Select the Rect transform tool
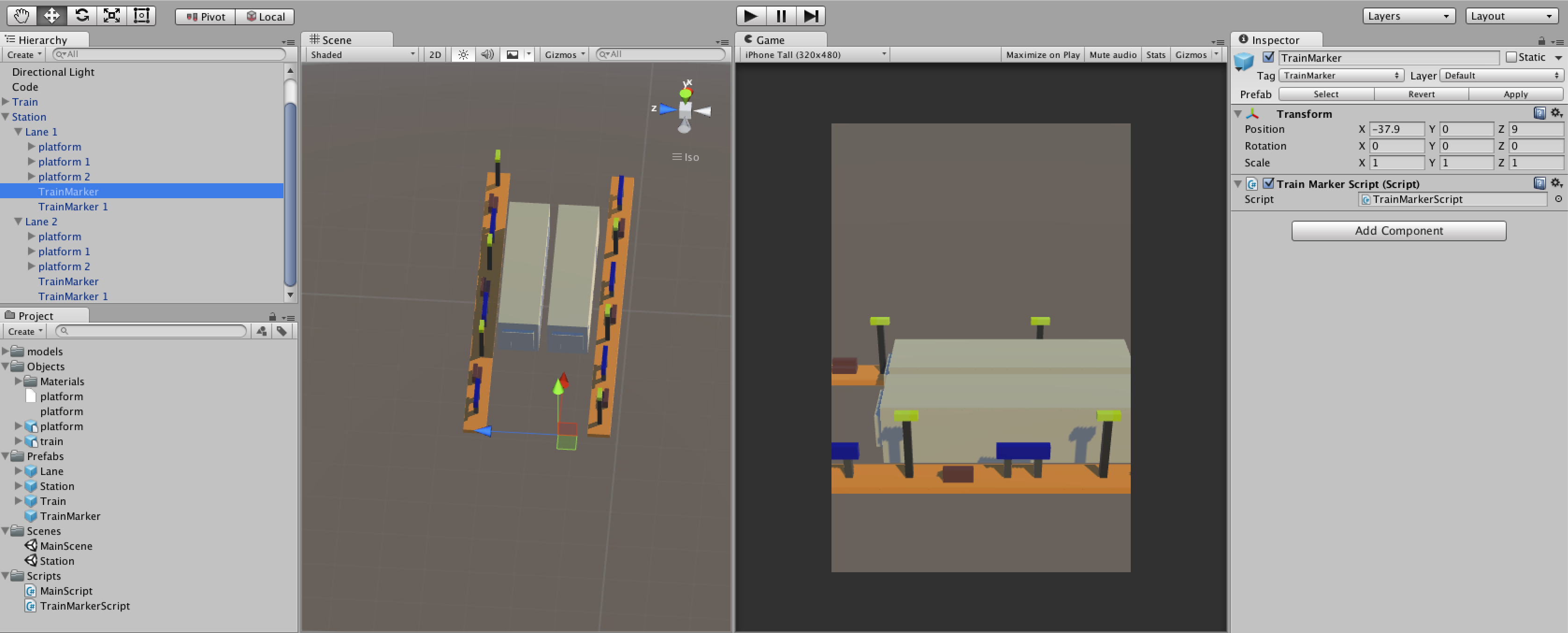 tap(141, 16)
